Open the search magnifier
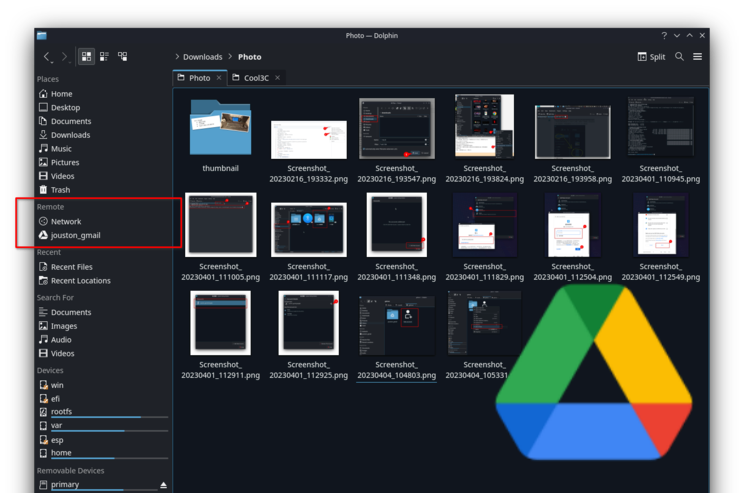744x493 pixels. click(x=679, y=56)
